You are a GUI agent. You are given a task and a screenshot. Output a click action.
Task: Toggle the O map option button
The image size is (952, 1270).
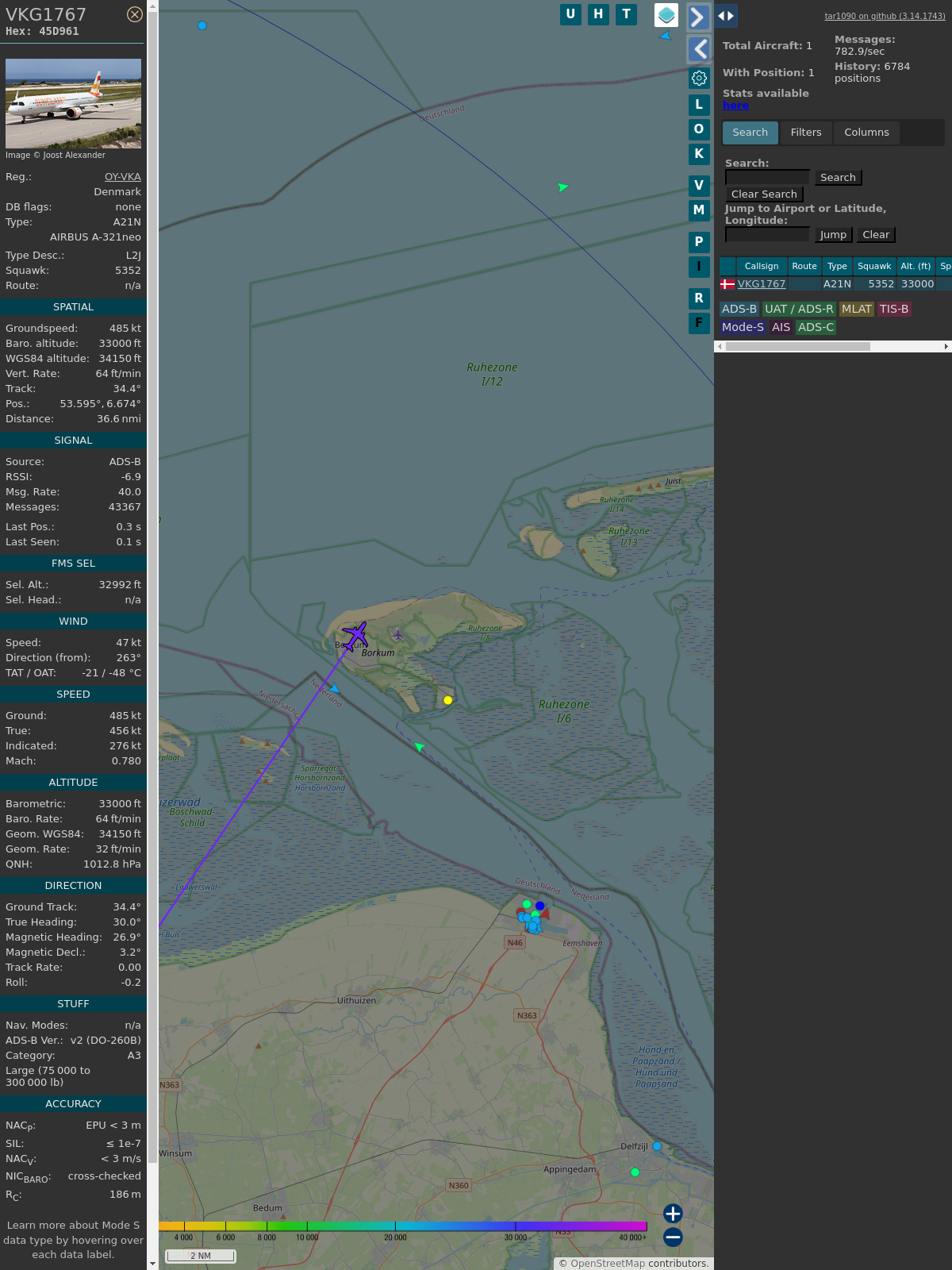point(699,129)
